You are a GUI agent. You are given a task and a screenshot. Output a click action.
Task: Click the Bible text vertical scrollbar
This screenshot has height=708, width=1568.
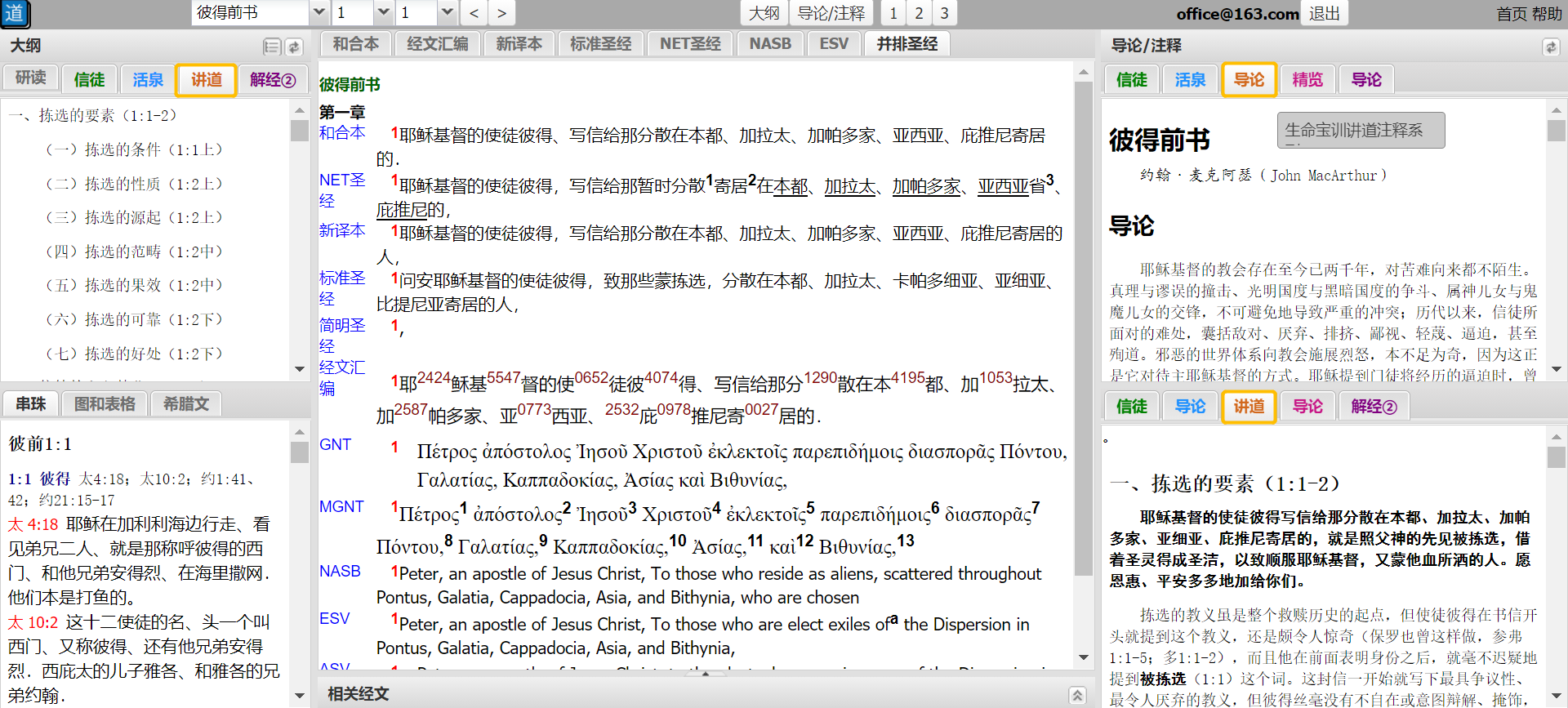pos(1084,327)
